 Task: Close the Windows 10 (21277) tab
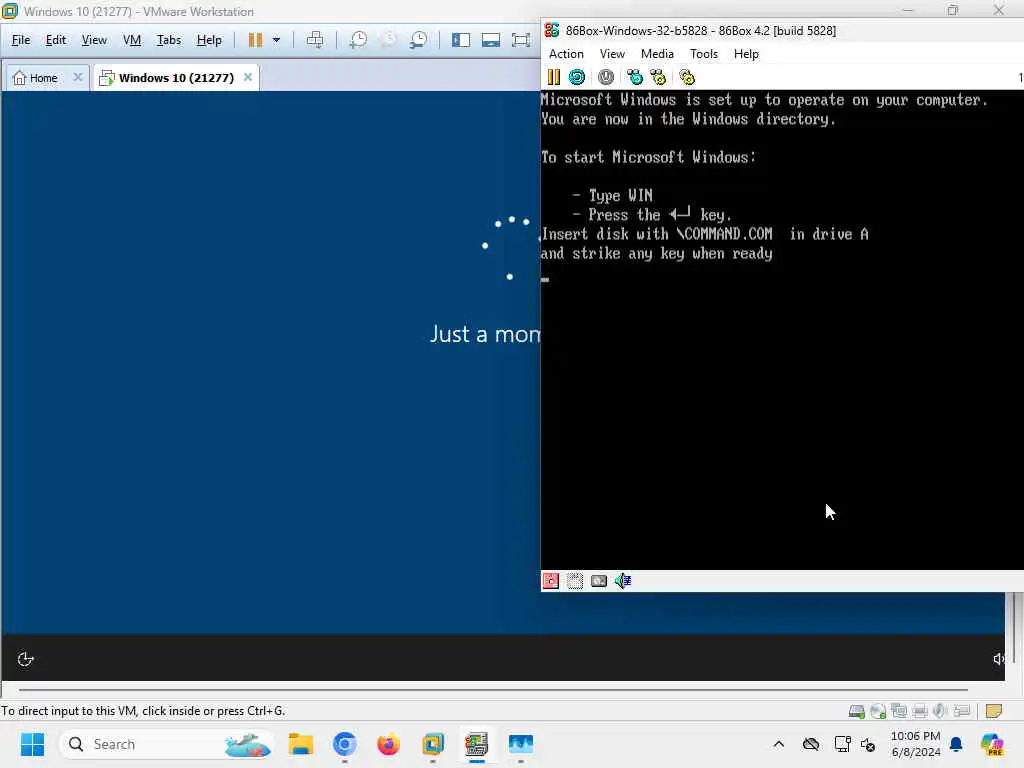tap(248, 77)
